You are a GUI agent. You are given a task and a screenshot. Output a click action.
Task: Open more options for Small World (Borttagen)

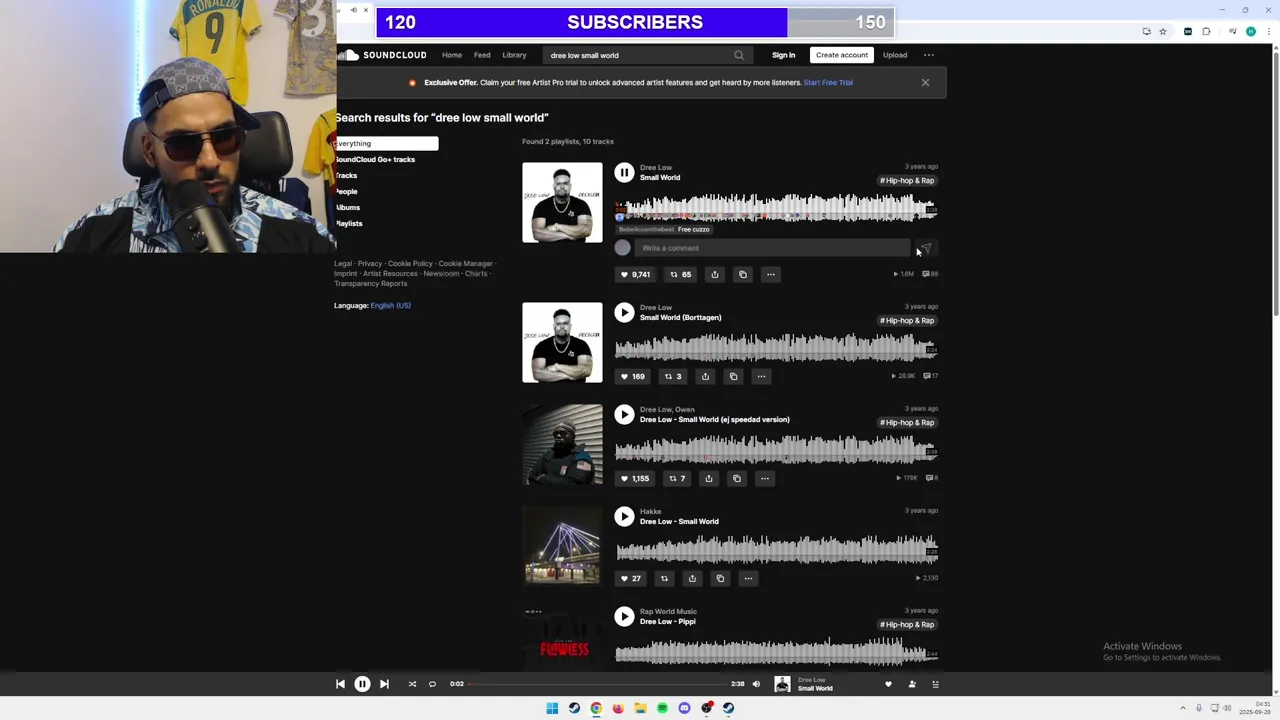tap(761, 376)
